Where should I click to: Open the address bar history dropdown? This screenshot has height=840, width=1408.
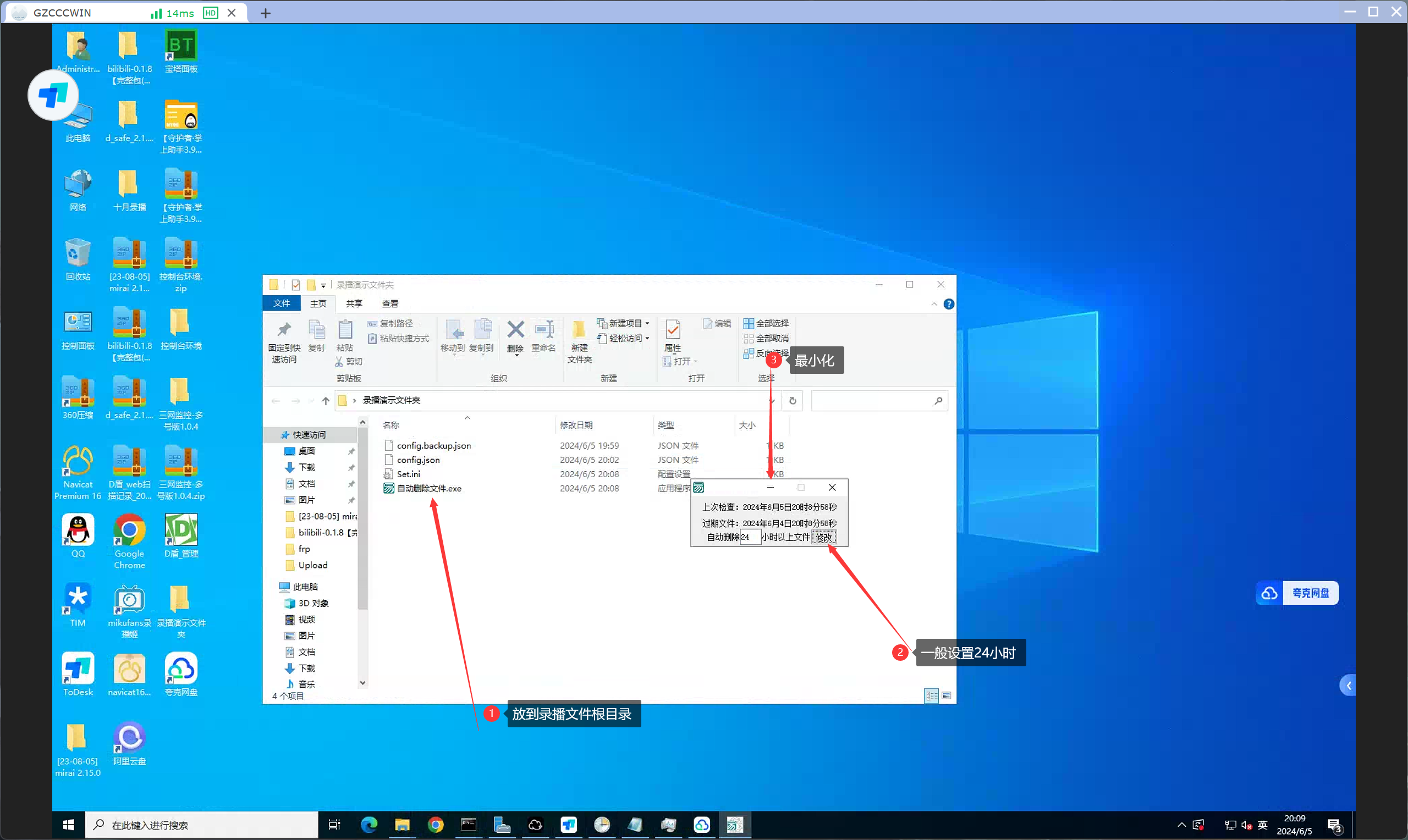(x=772, y=401)
